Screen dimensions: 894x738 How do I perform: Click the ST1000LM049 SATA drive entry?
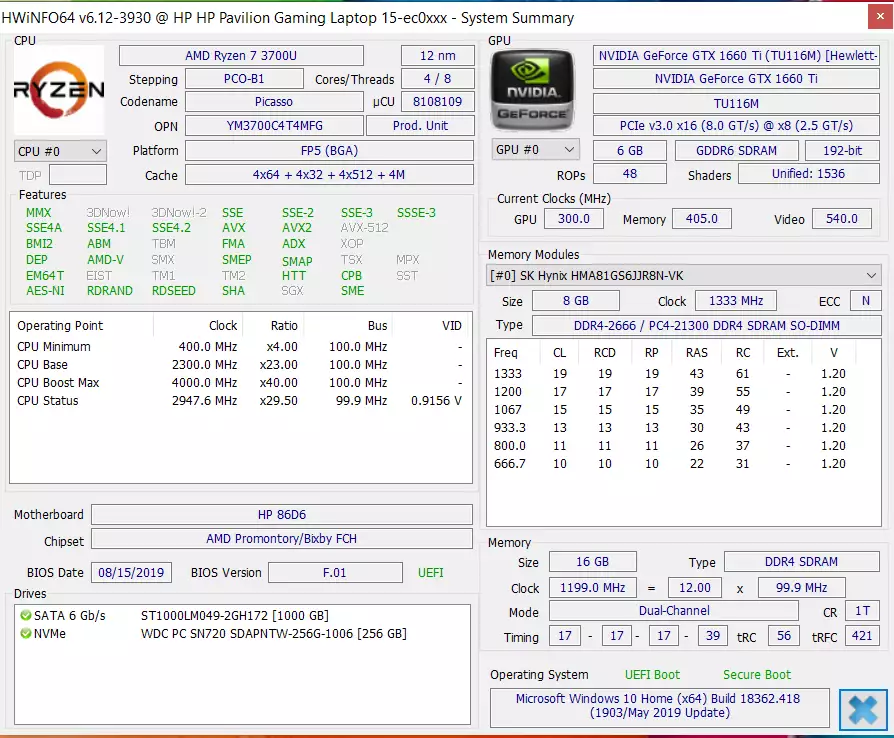[235, 615]
